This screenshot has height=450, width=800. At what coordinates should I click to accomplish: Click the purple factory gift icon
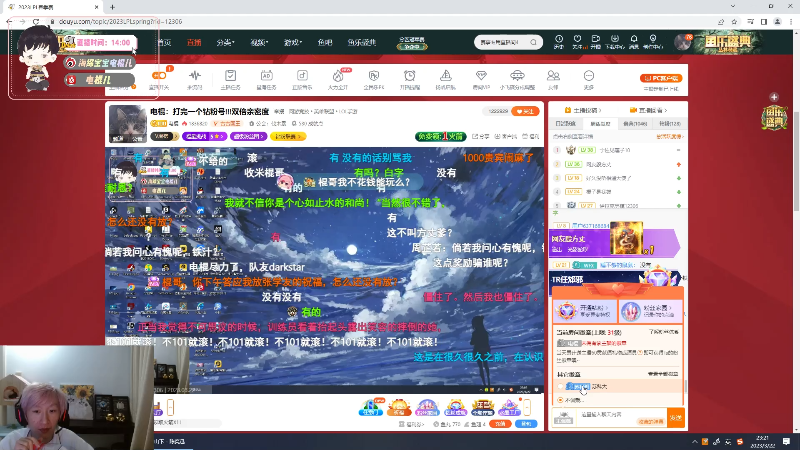pyautogui.click(x=509, y=407)
